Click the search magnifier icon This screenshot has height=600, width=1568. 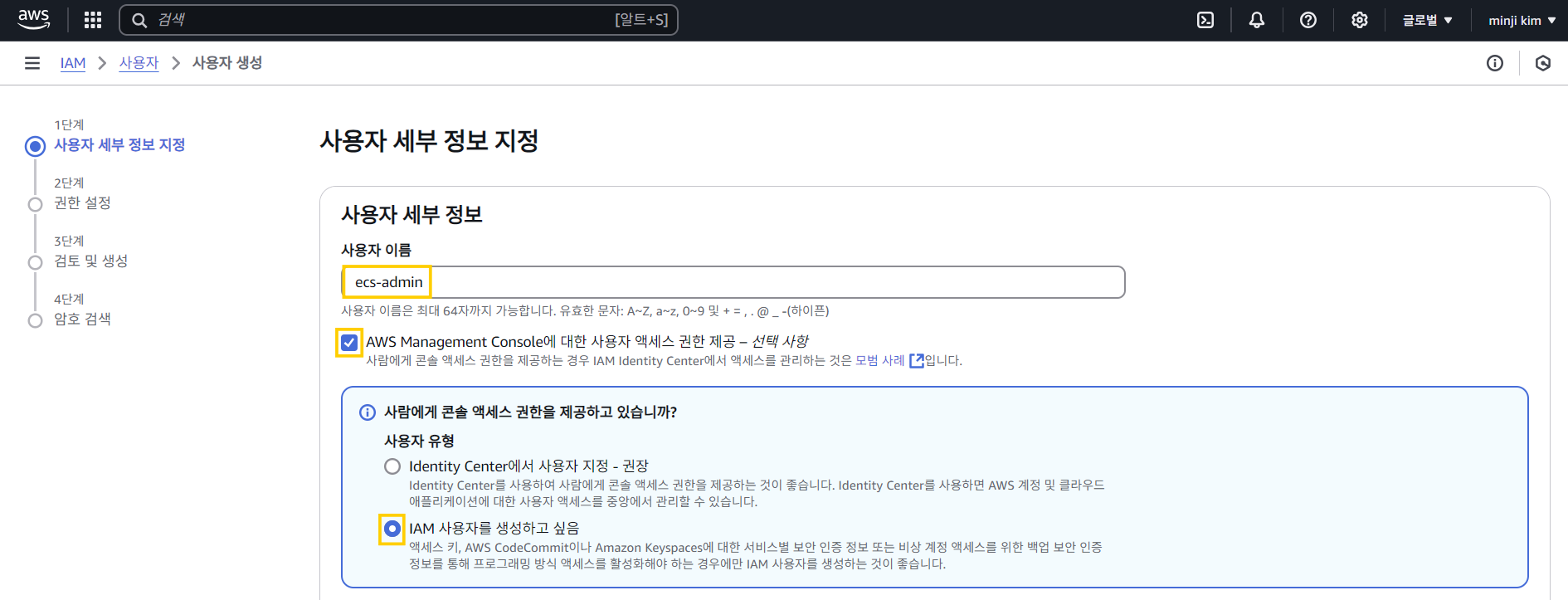pos(139,20)
